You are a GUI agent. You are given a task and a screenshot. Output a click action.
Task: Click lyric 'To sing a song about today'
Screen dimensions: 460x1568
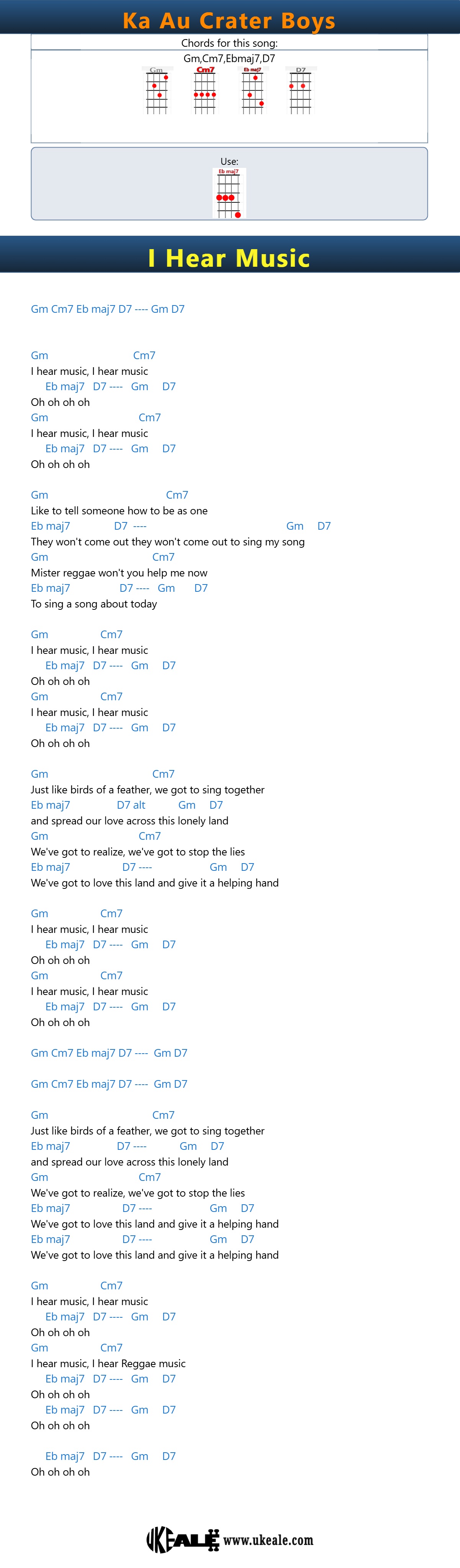tap(94, 604)
